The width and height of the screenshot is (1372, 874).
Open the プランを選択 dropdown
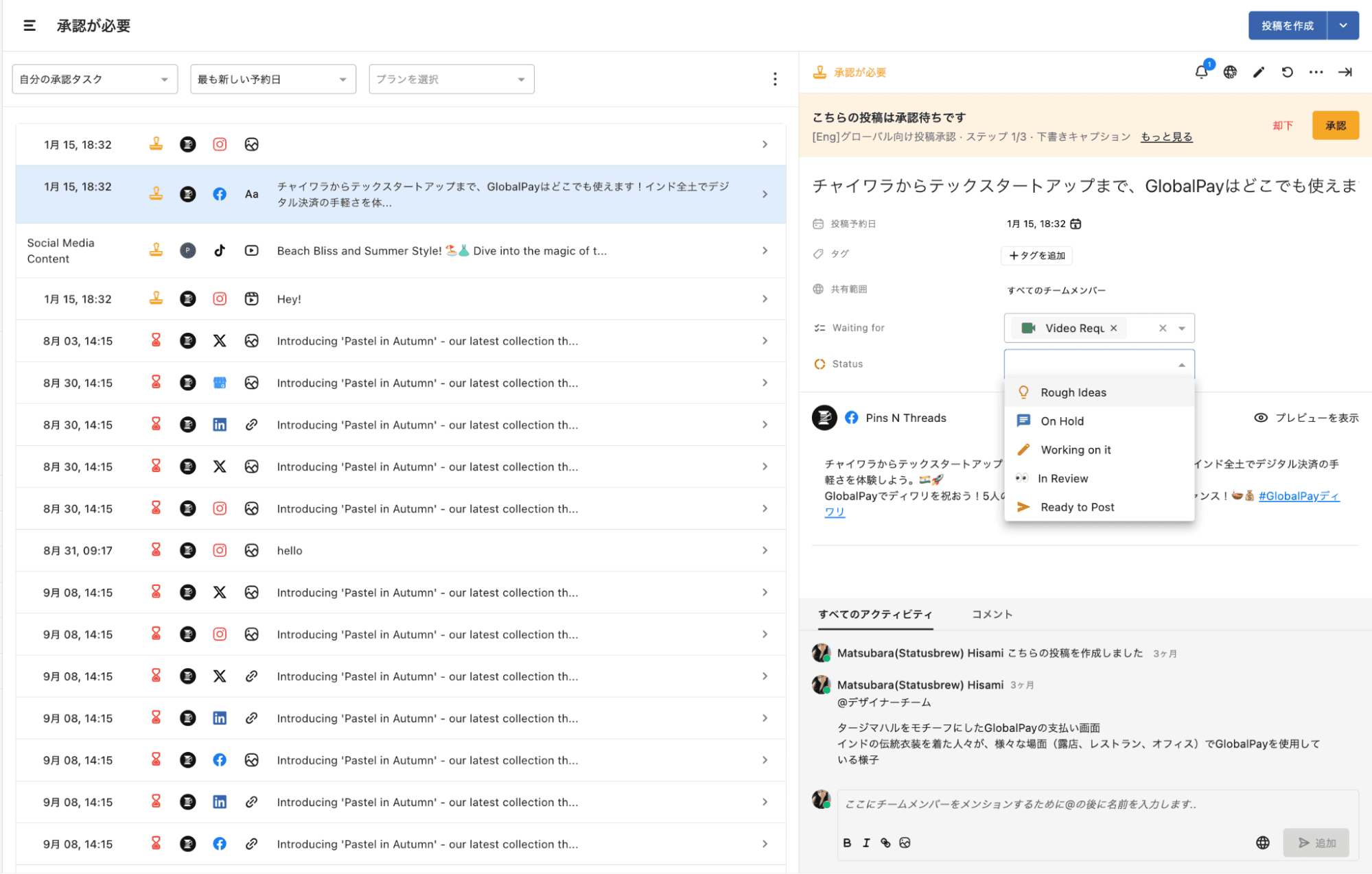(452, 79)
